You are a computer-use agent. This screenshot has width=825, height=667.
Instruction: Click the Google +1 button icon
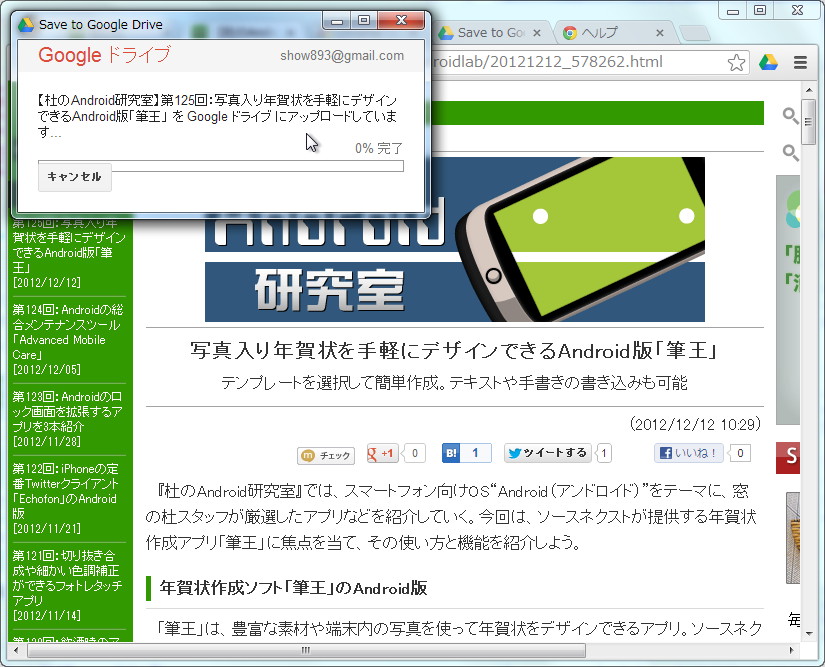(x=381, y=452)
